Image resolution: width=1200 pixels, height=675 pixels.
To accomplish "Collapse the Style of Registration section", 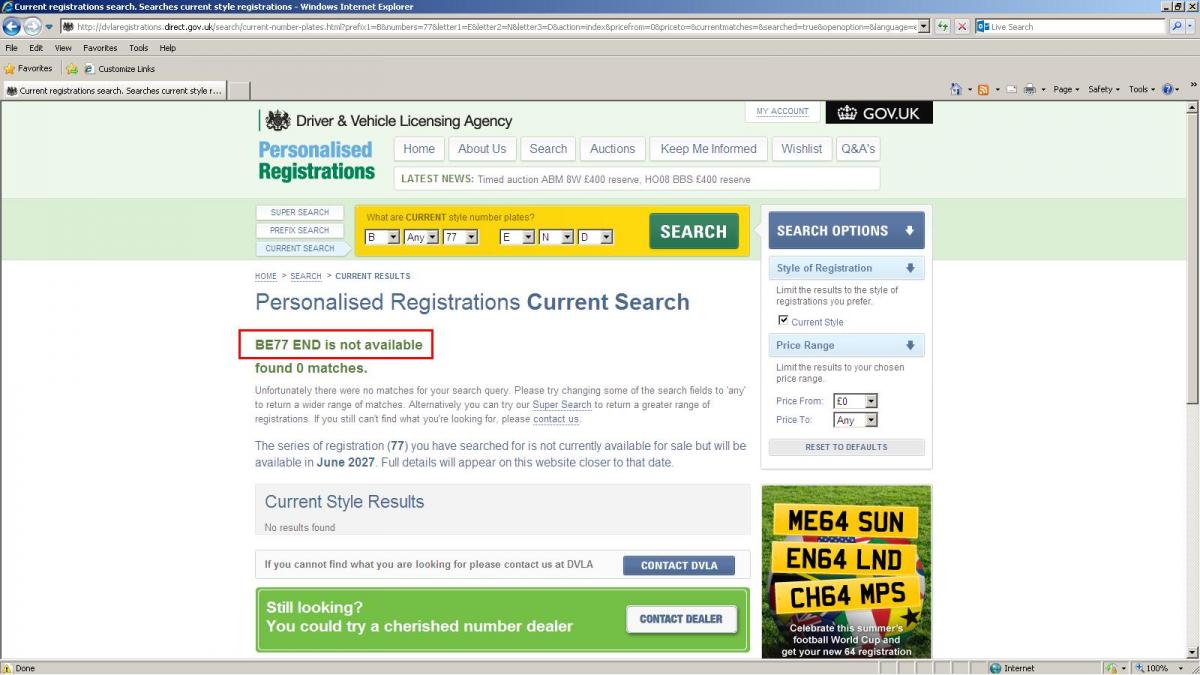I will point(846,268).
